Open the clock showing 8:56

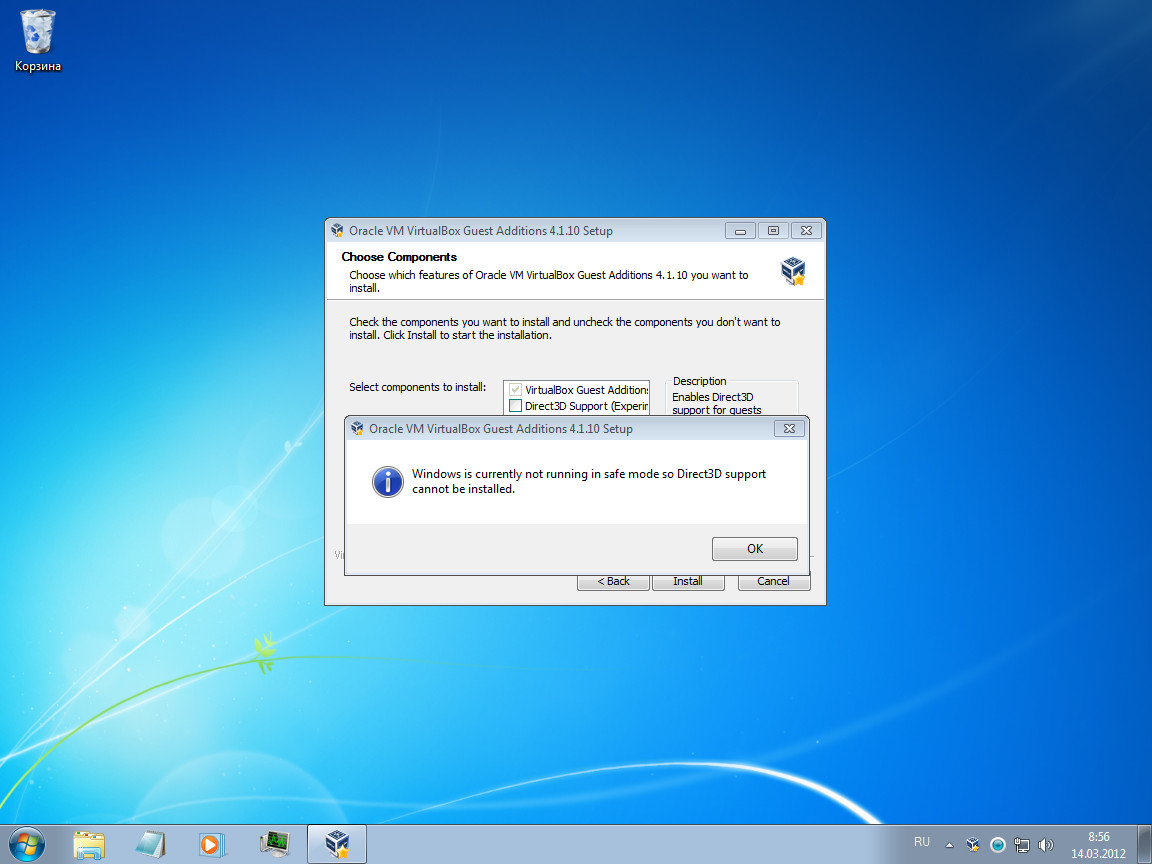pos(1098,845)
